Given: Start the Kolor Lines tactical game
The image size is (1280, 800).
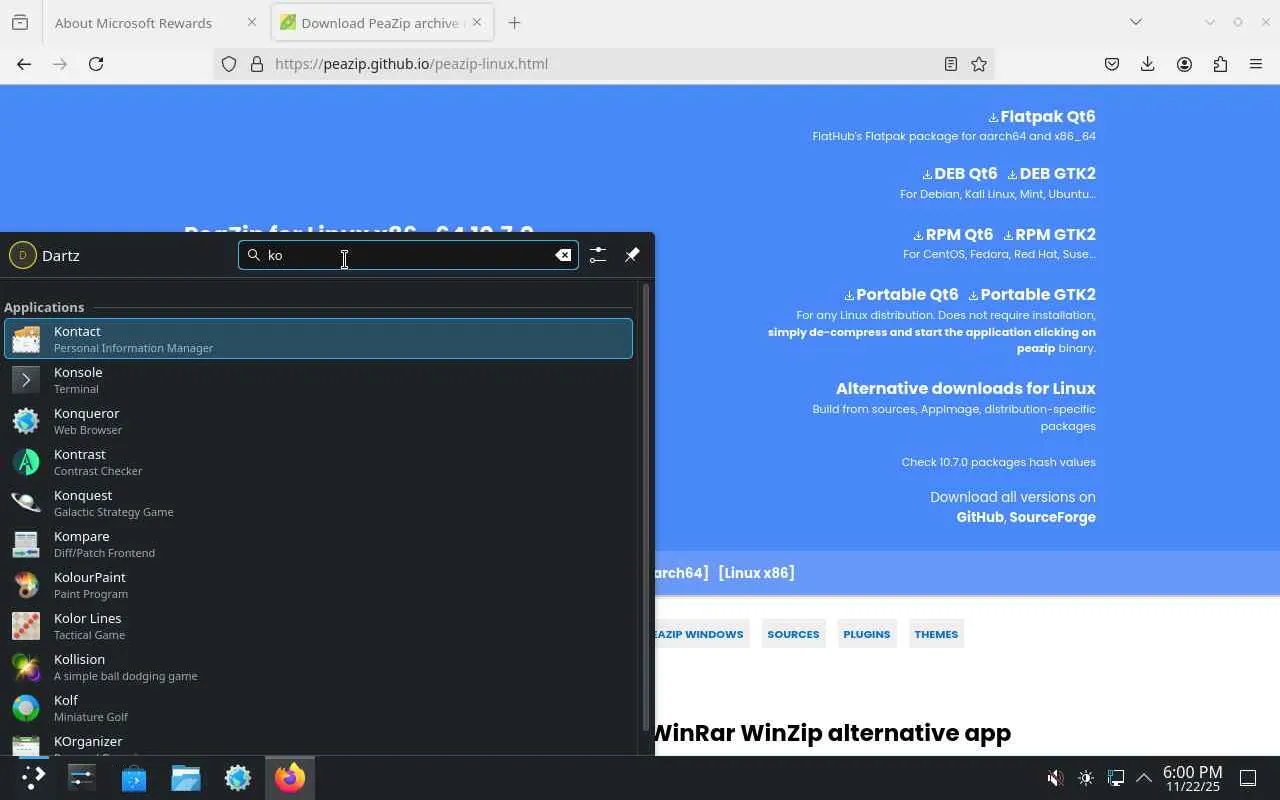Looking at the screenshot, I should 318,626.
